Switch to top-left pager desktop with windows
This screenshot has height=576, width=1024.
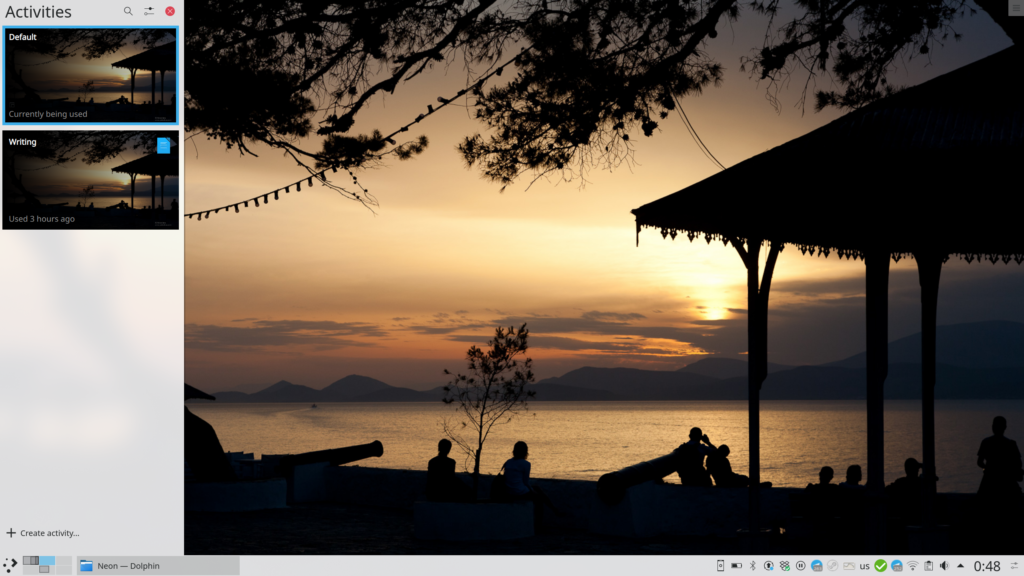tap(31, 561)
